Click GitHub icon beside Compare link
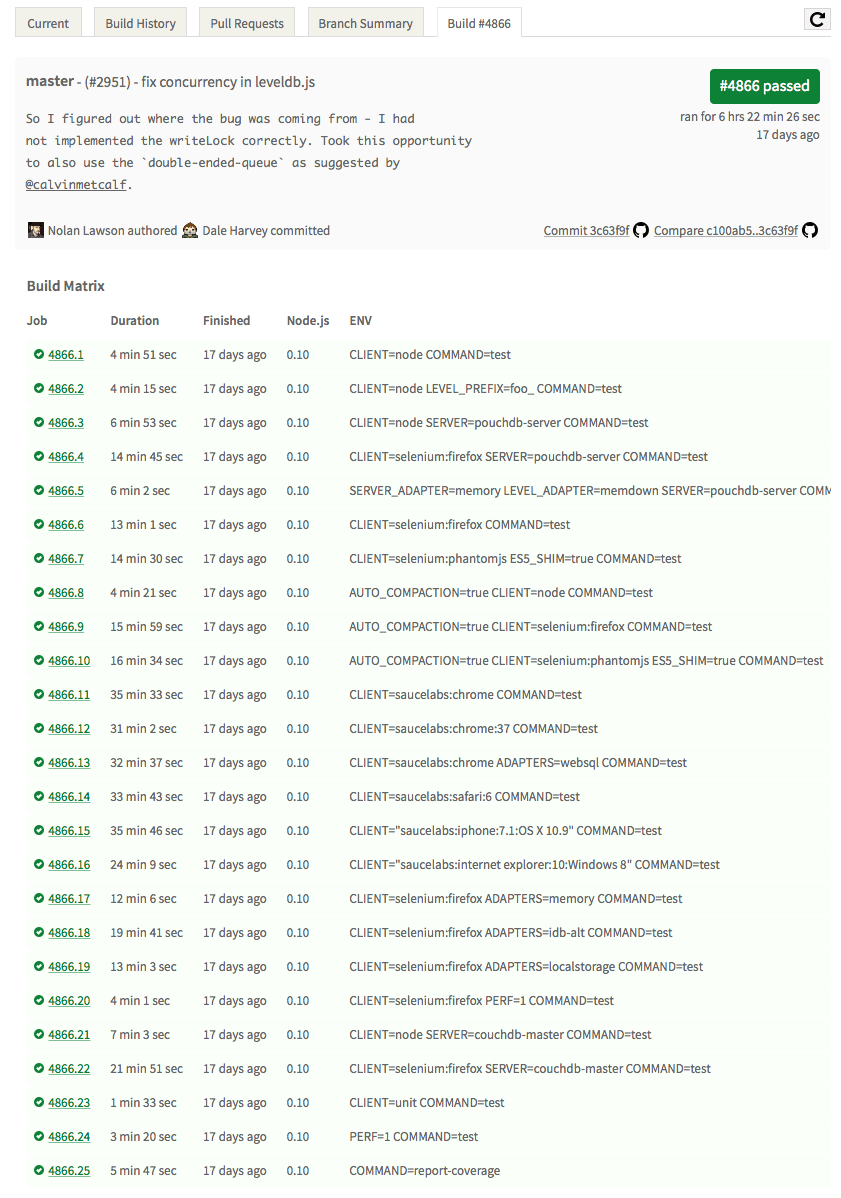The image size is (841, 1198). point(810,231)
